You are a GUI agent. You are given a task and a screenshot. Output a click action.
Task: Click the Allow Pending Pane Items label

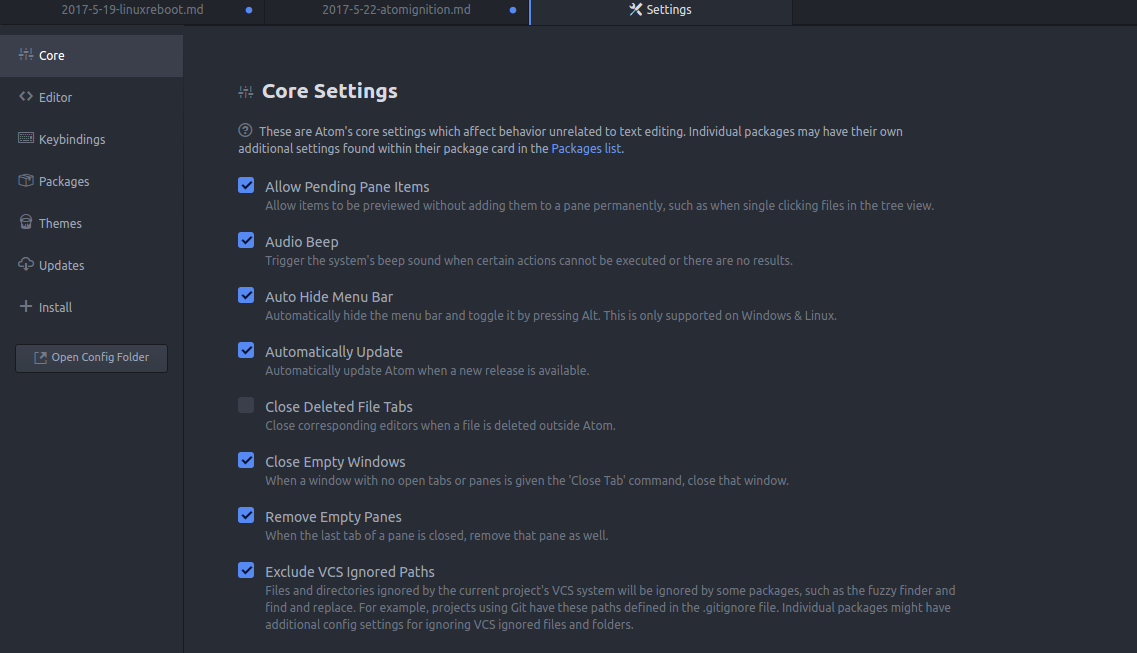click(347, 187)
